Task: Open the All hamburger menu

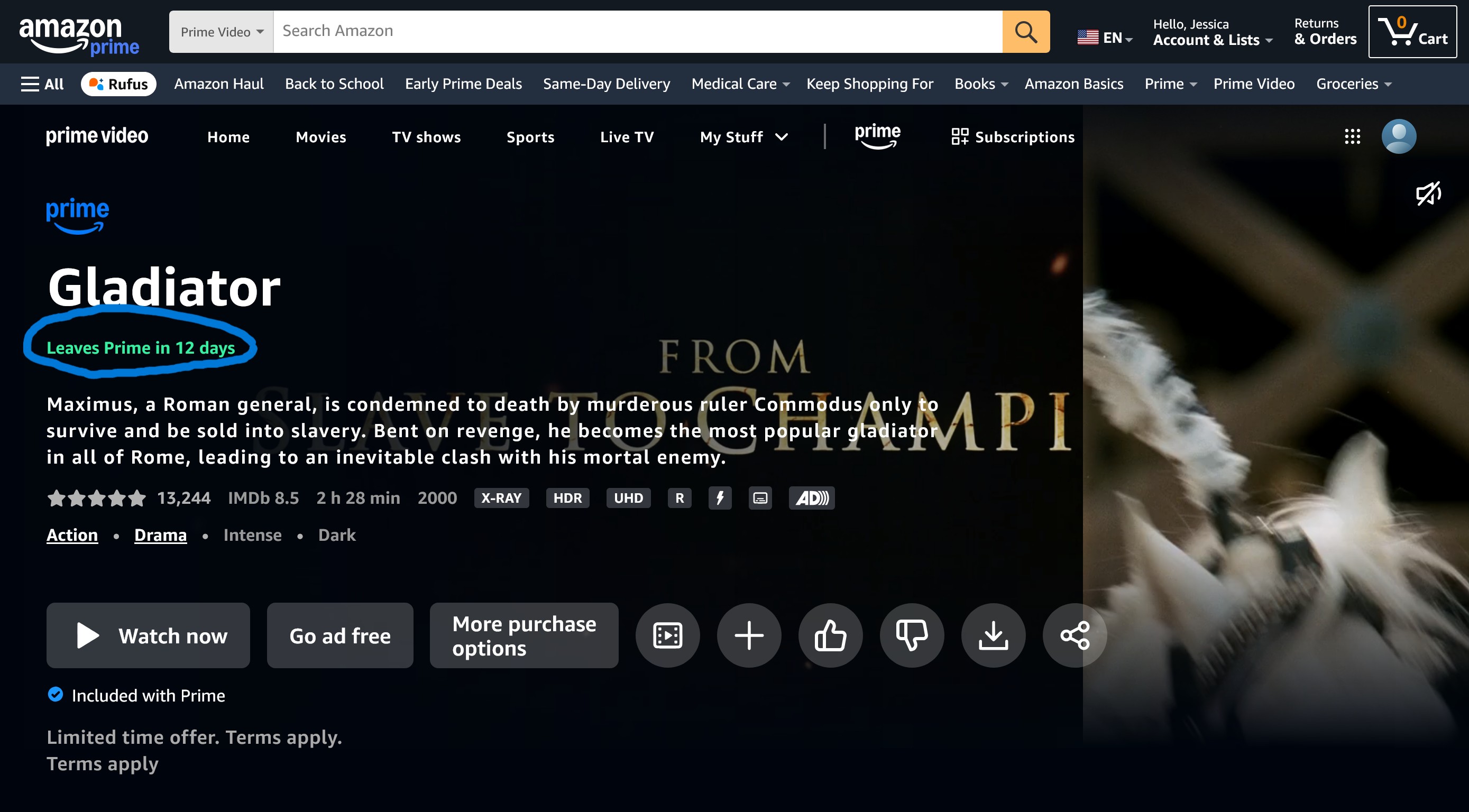Action: [x=42, y=85]
